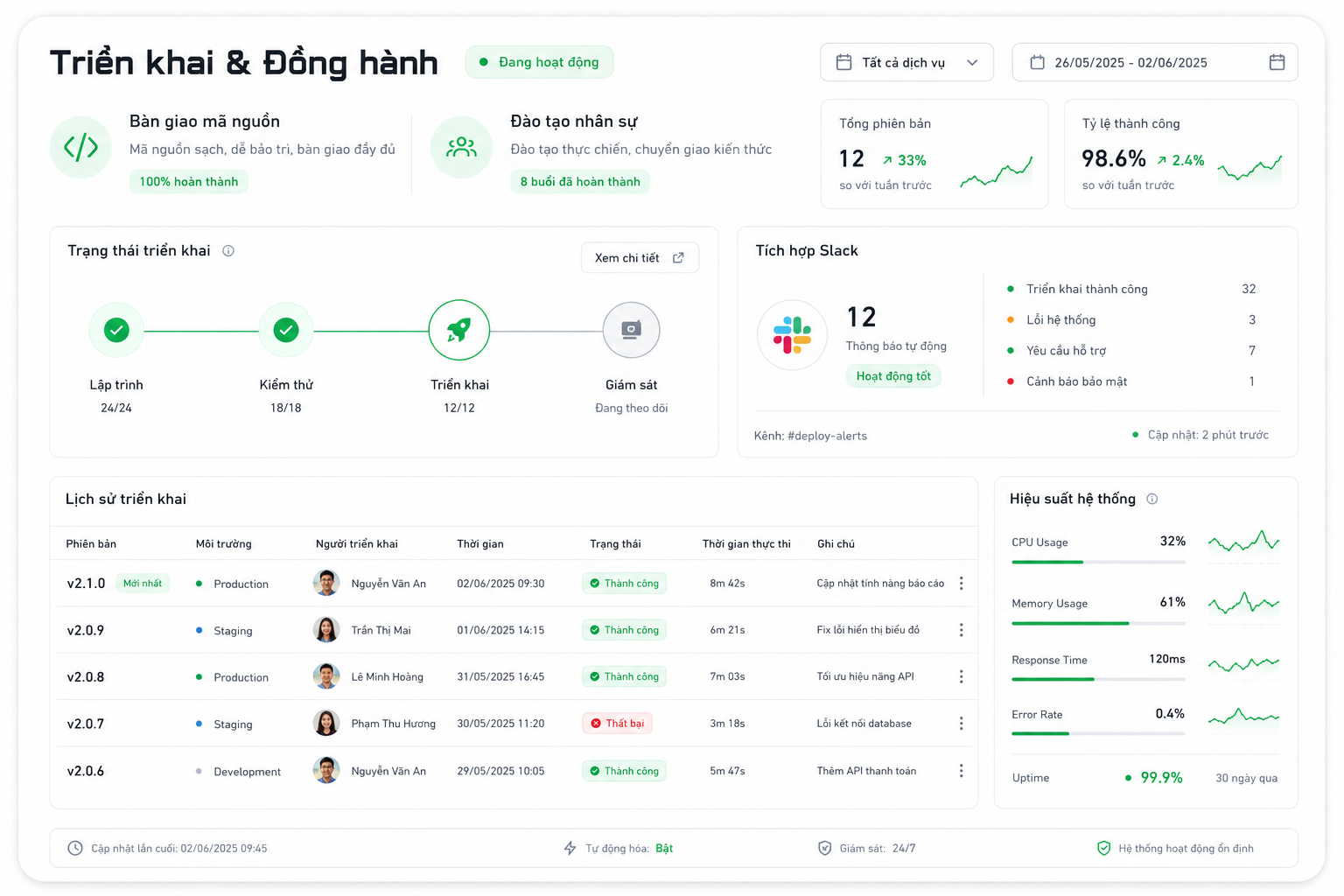Click the CPU Usage sparkline chart
This screenshot has height=896, width=1344.
pyautogui.click(x=1243, y=541)
